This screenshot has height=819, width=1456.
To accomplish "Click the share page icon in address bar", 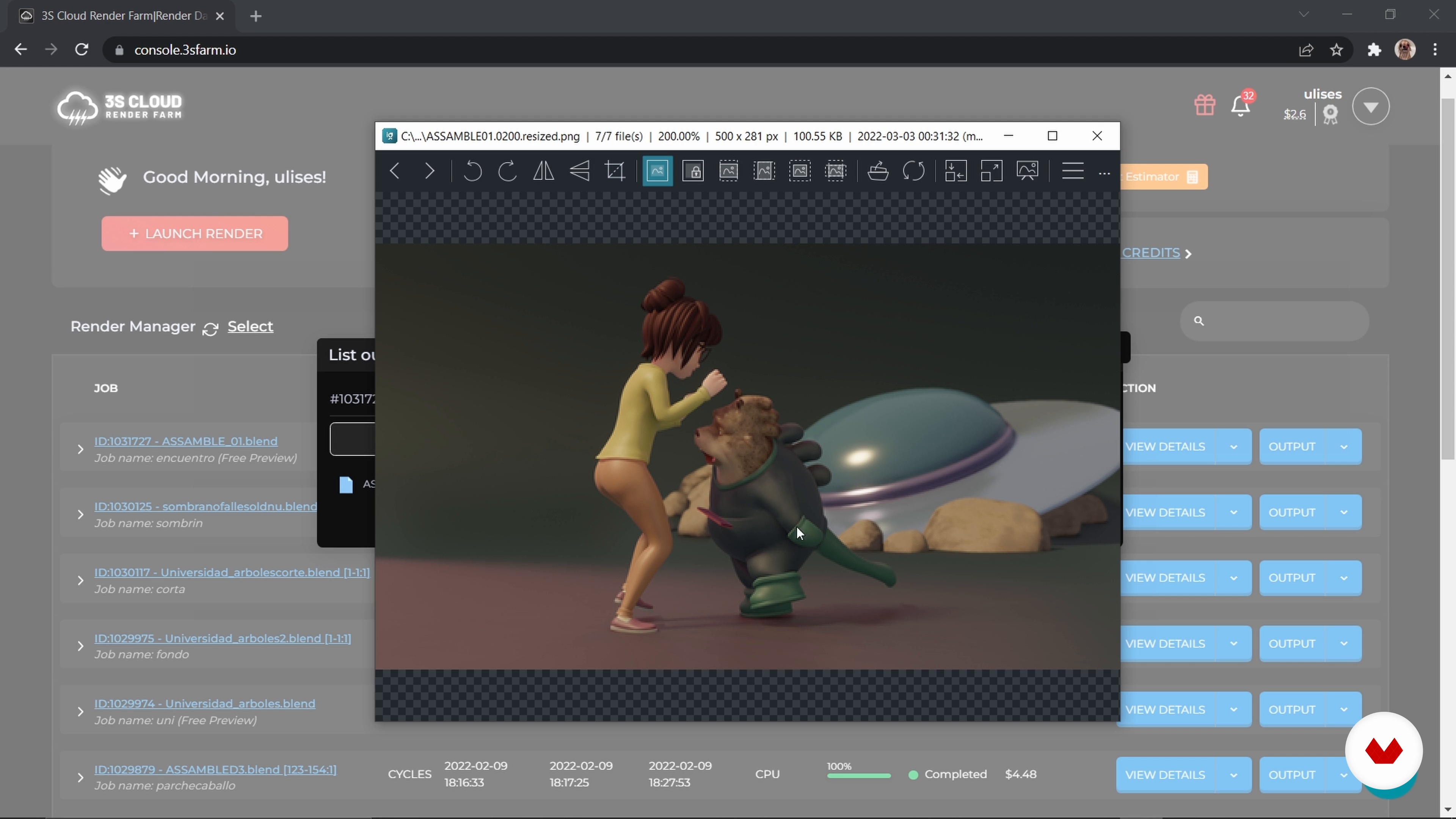I will point(1305,50).
